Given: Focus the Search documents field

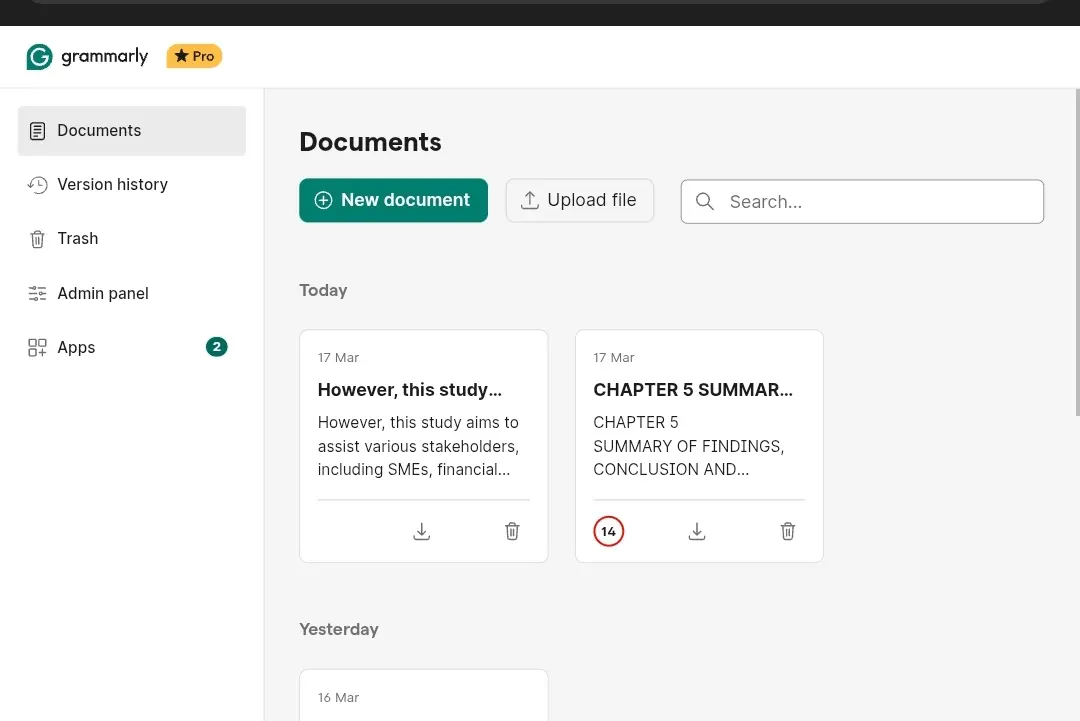Looking at the screenshot, I should click(x=862, y=202).
